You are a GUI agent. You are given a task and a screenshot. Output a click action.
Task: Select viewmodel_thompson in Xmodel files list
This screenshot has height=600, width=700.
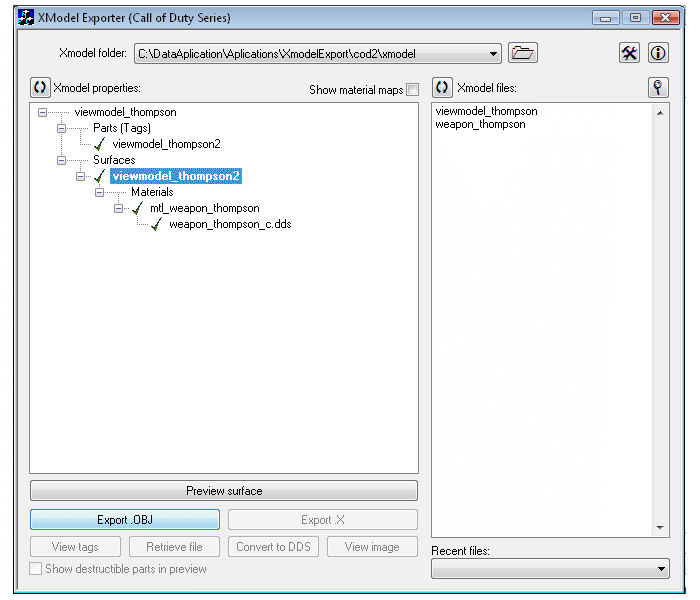click(486, 111)
